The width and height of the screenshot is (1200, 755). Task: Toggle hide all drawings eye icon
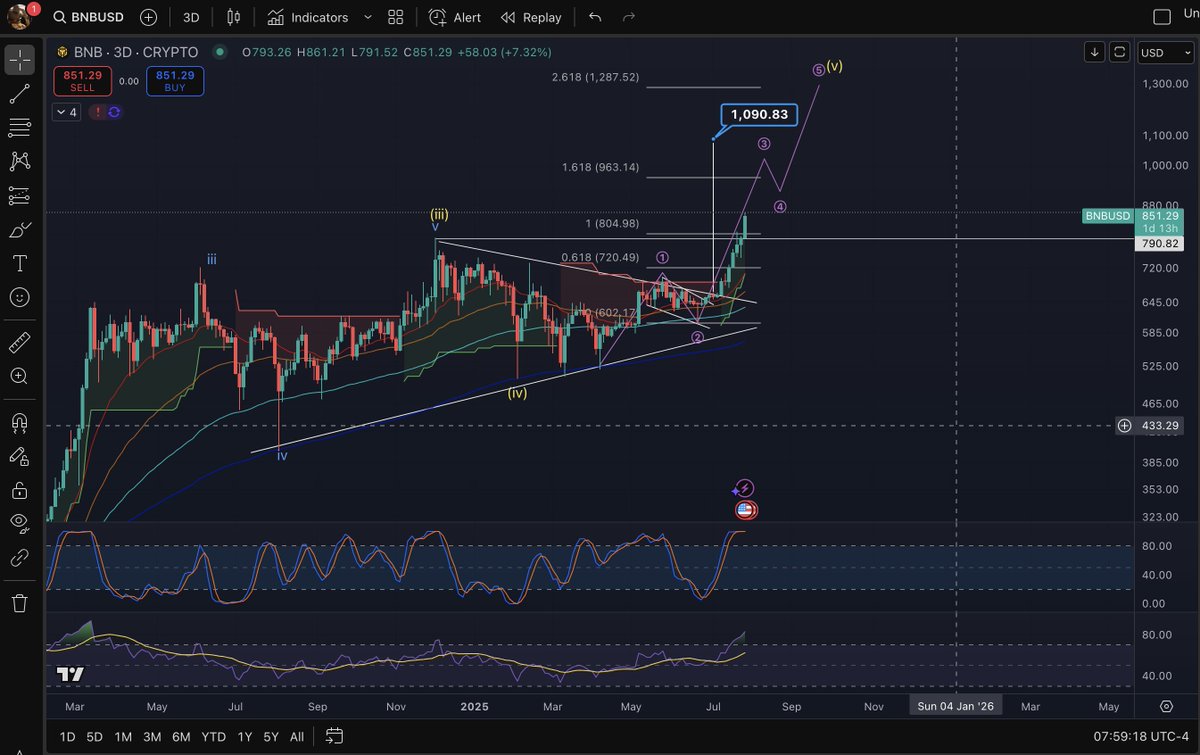click(x=19, y=523)
